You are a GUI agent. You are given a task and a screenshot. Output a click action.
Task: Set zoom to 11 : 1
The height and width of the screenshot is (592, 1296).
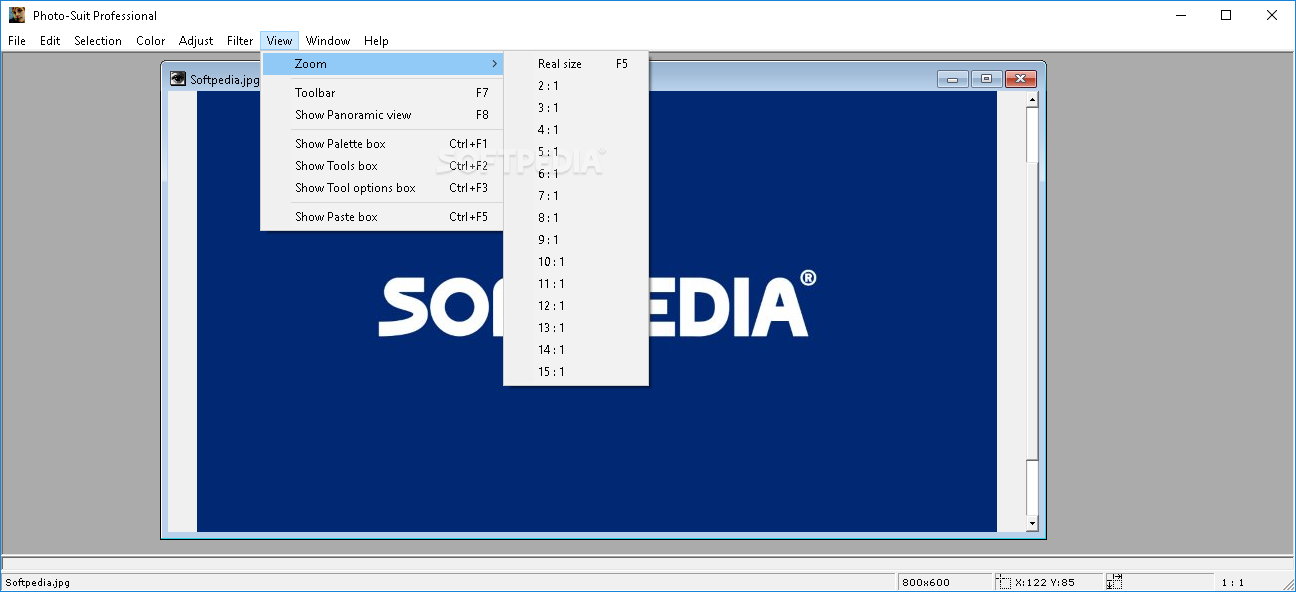click(576, 284)
